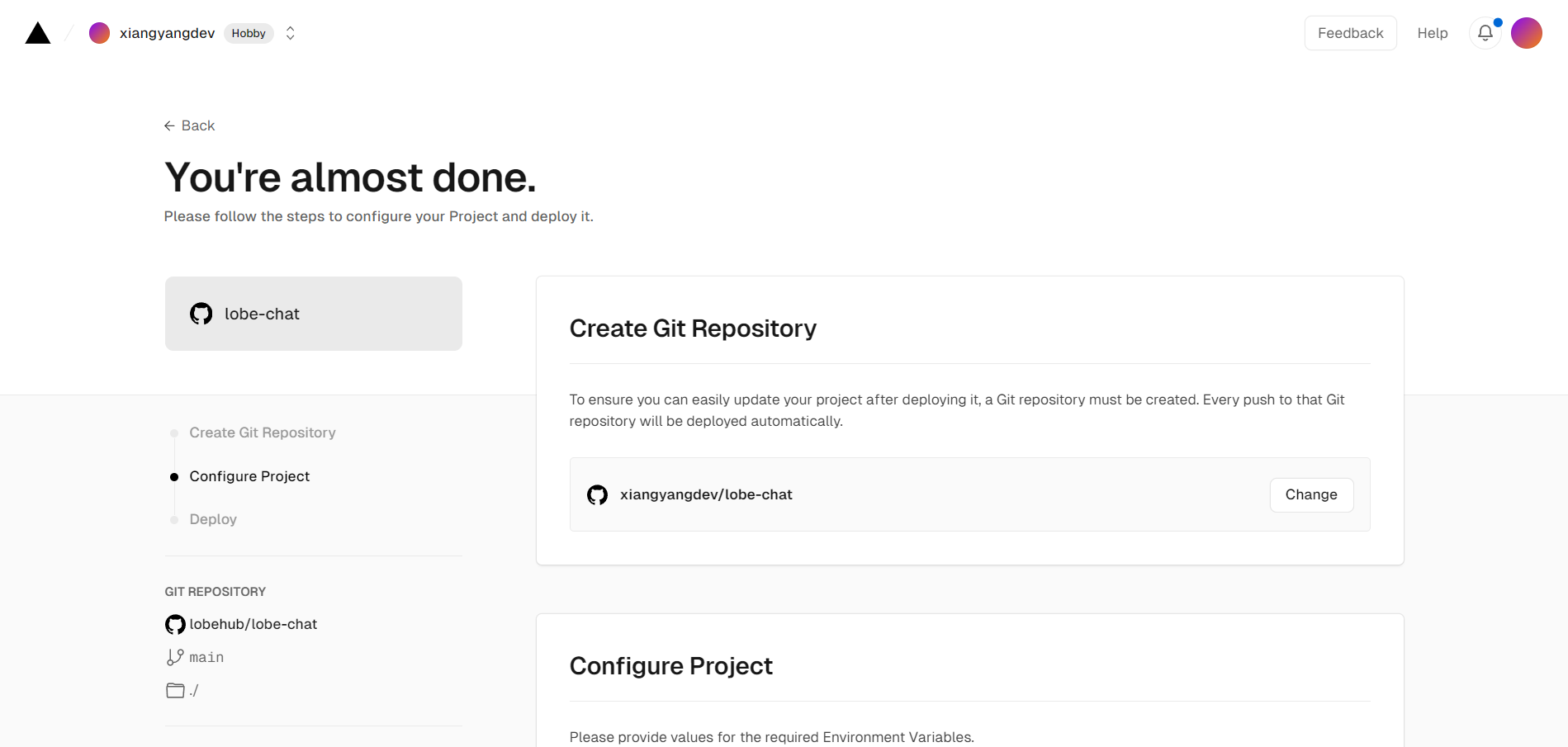Click the Vercel triangle logo

(x=38, y=33)
